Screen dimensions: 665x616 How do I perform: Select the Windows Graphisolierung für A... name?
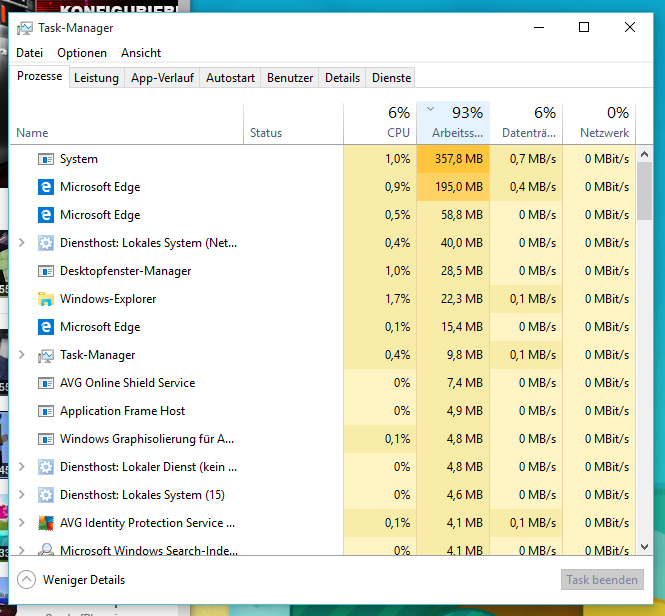147,439
